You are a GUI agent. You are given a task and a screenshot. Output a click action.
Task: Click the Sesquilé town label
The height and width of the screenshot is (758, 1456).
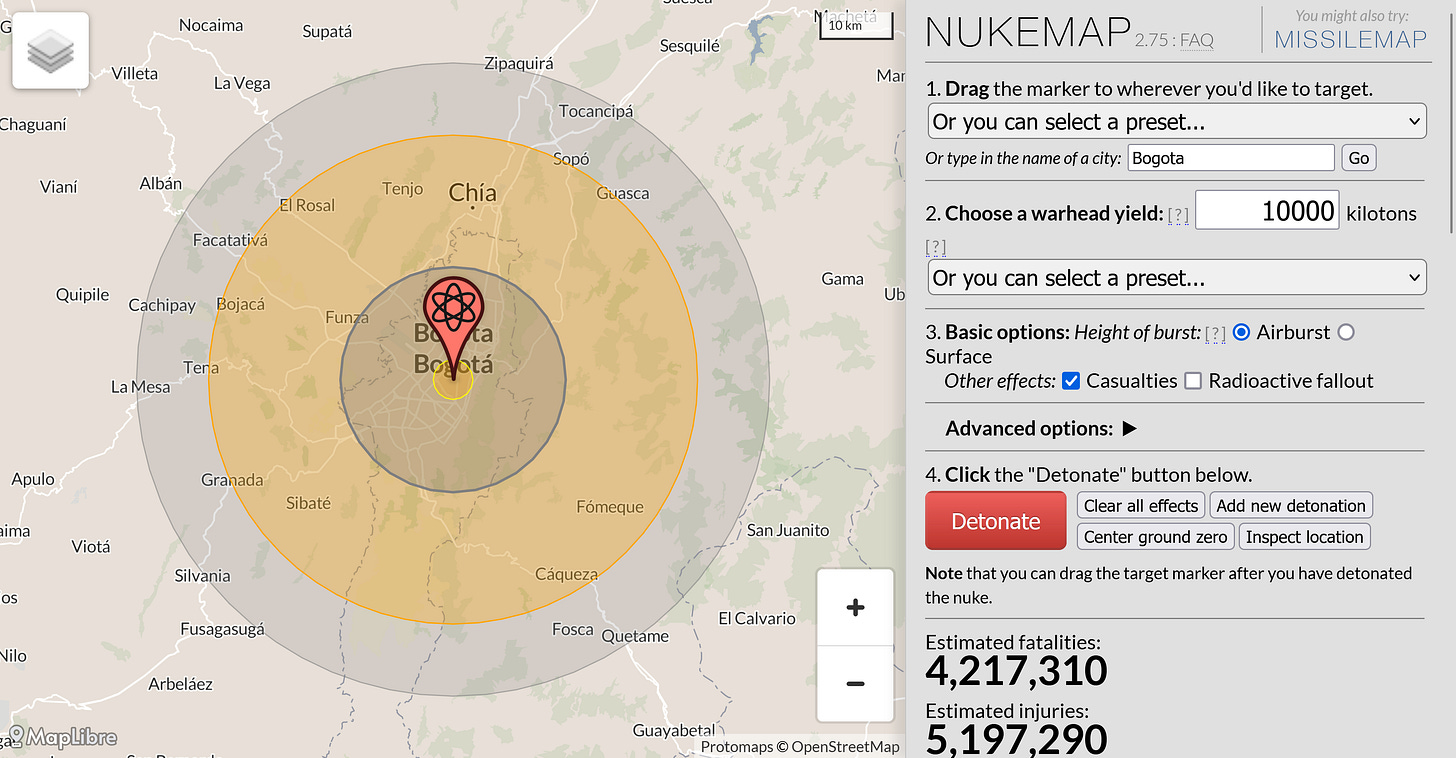690,46
